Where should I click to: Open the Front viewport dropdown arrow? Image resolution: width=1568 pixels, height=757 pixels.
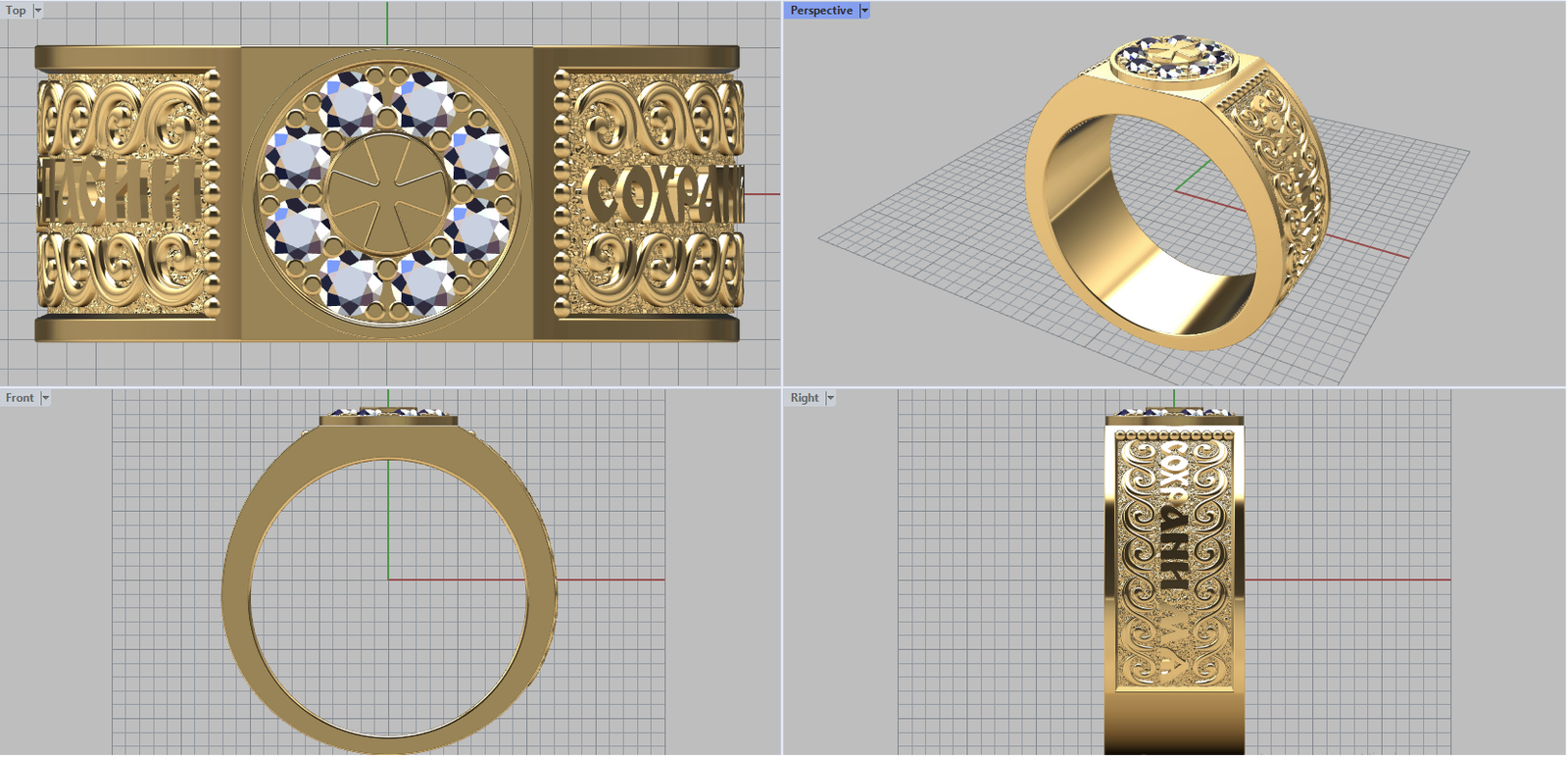(45, 398)
